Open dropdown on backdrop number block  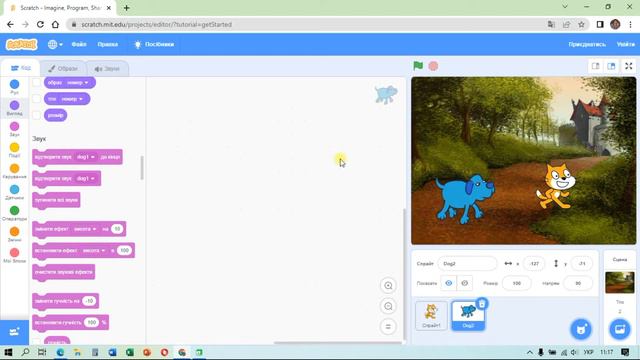72,99
